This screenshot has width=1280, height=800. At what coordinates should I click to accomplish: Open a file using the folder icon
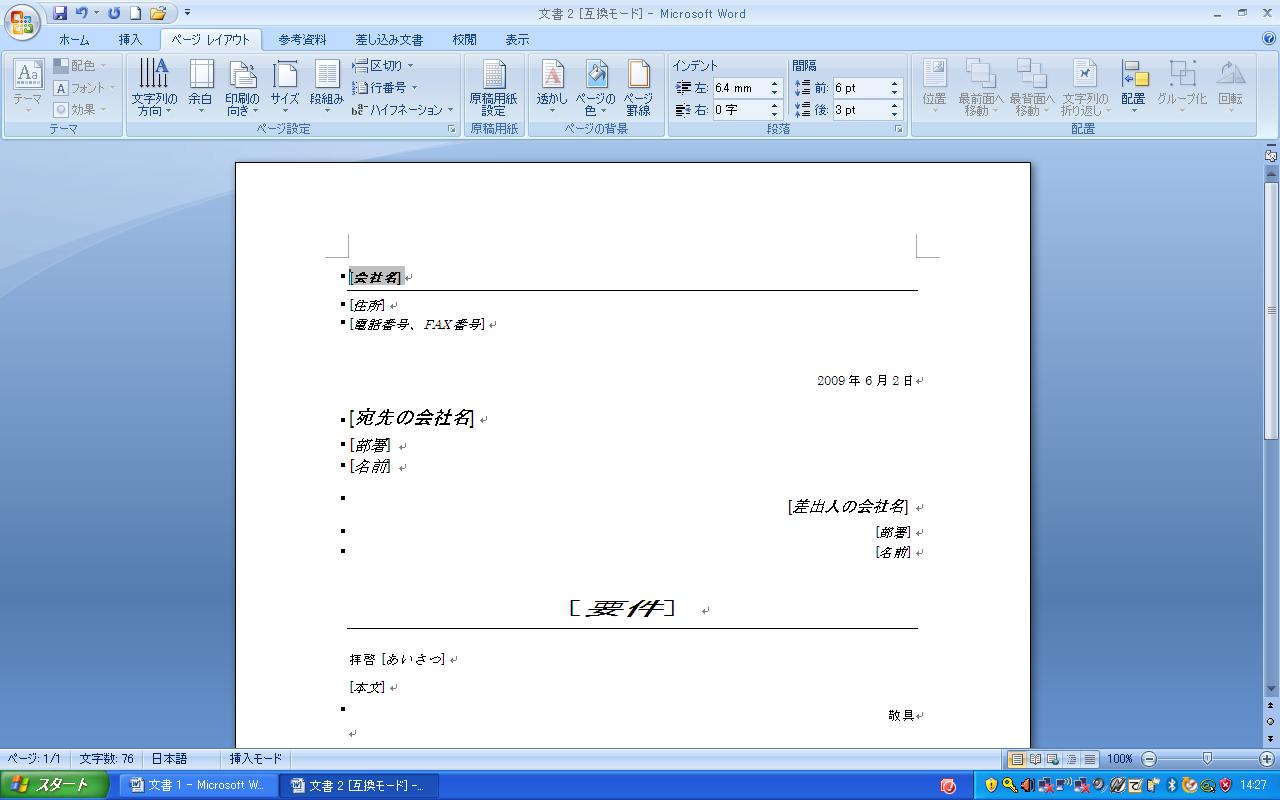pos(158,13)
